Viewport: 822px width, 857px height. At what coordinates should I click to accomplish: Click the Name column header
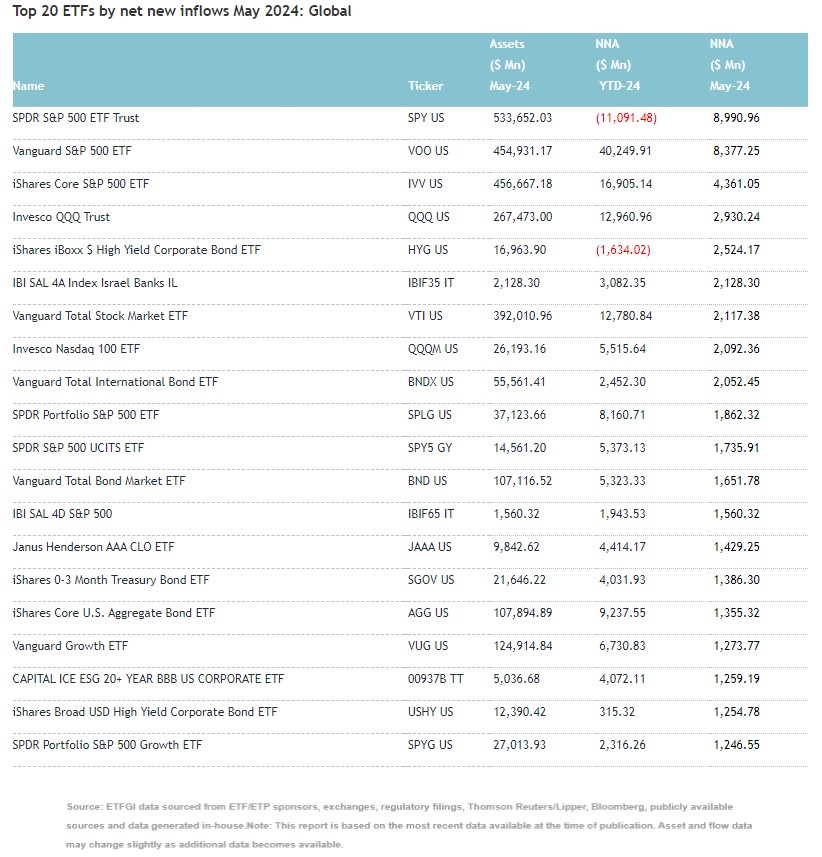(29, 86)
